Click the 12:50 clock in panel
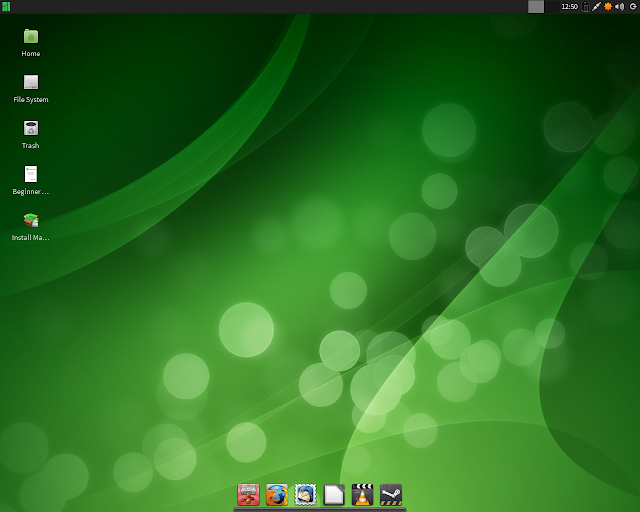 [x=569, y=7]
